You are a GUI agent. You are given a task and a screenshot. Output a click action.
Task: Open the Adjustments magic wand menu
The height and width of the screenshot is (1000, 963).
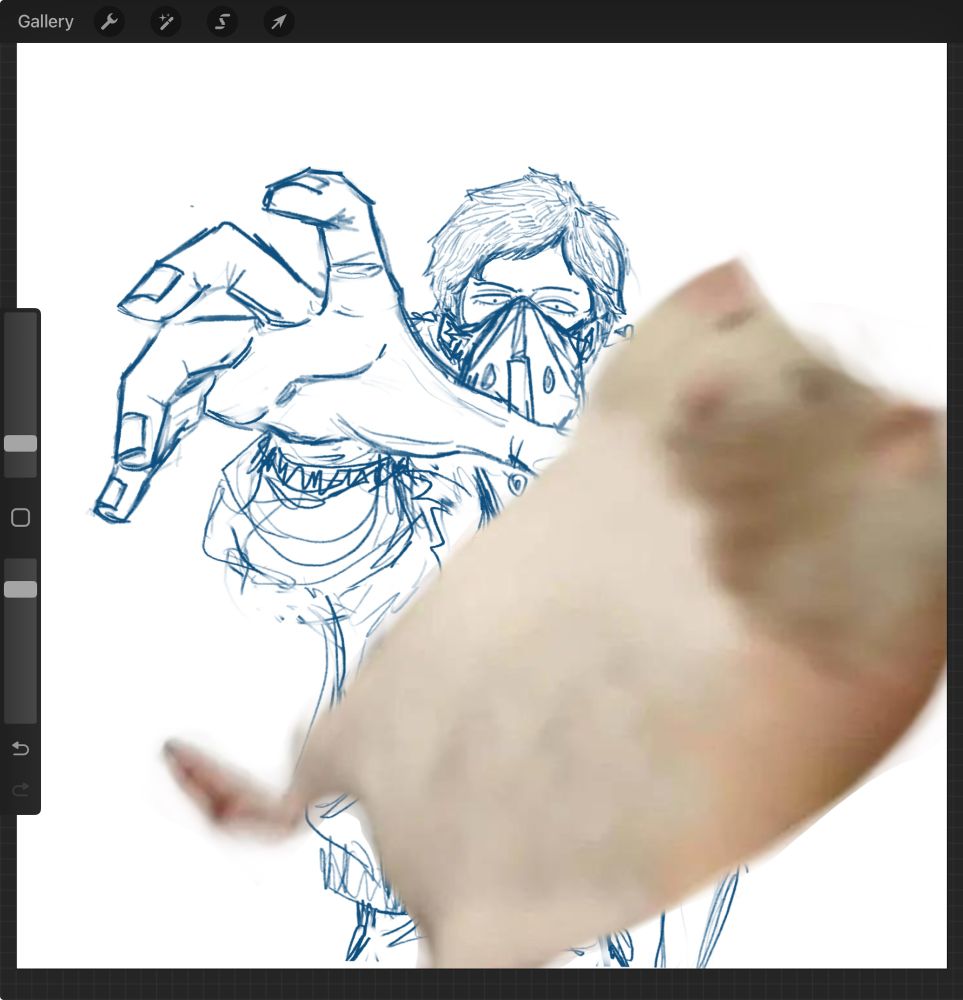(166, 22)
